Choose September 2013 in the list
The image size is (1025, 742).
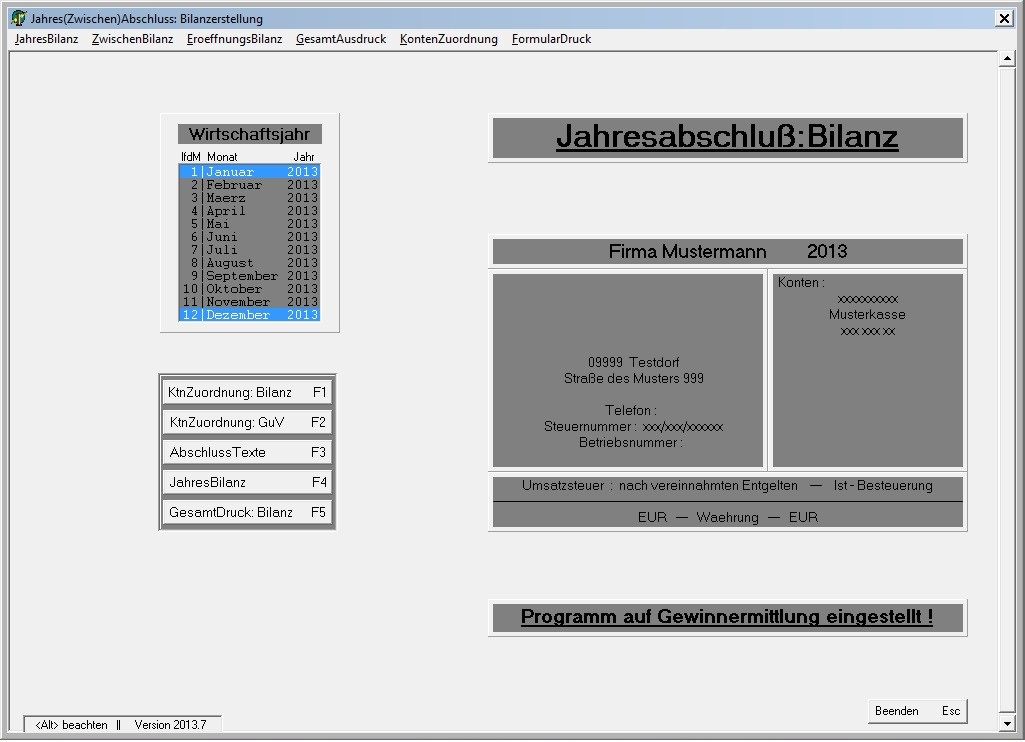(x=249, y=276)
